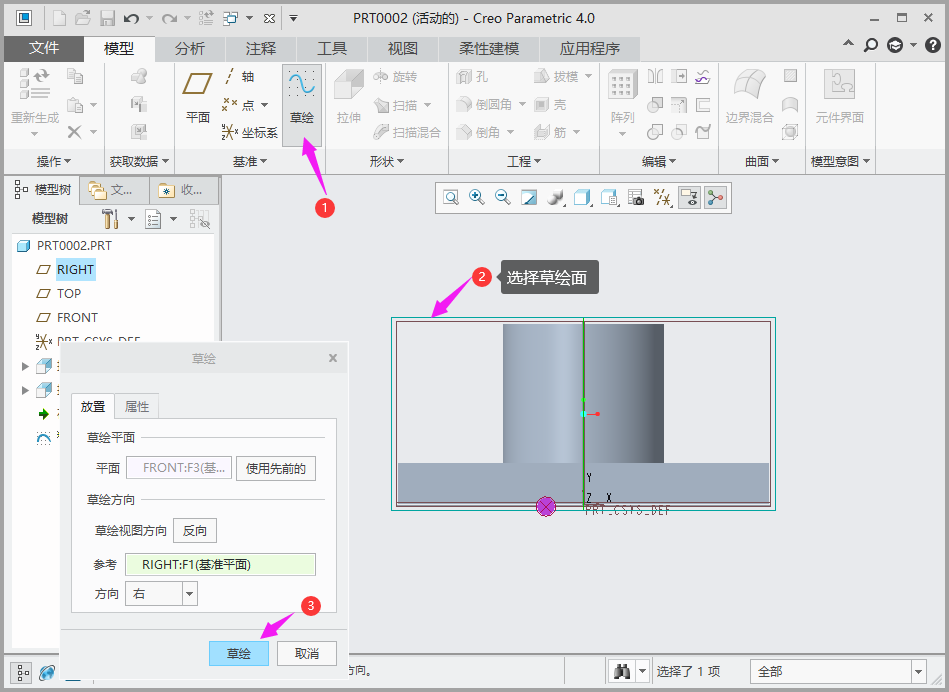The image size is (949, 692).
Task: Click the zoom out magnifier icon
Action: click(x=503, y=198)
